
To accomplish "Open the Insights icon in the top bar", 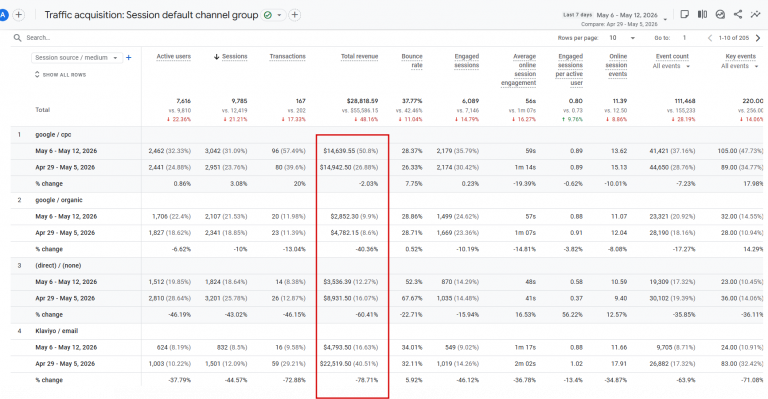I will point(720,14).
